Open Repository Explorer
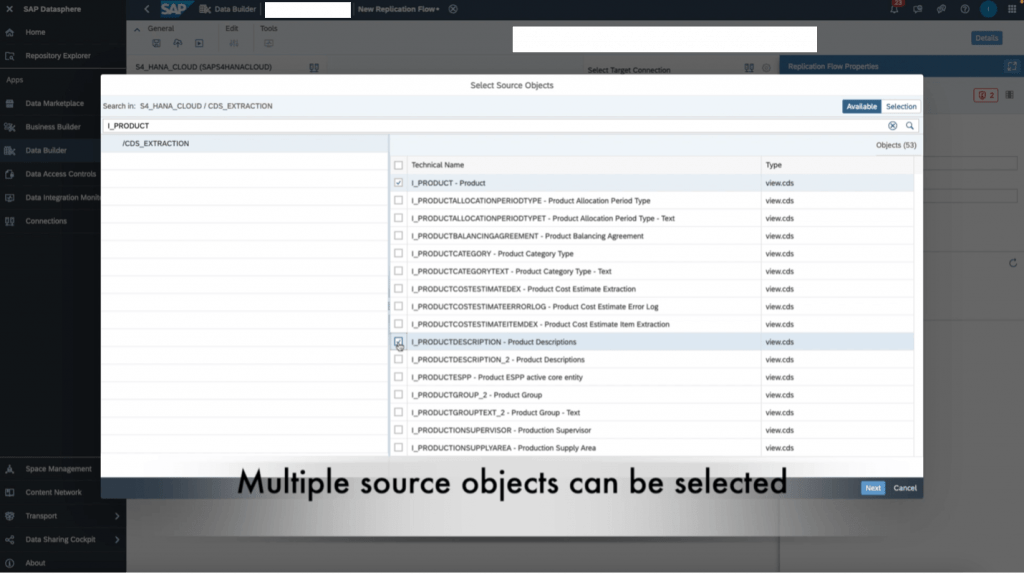This screenshot has height=575, width=1024. coord(57,56)
